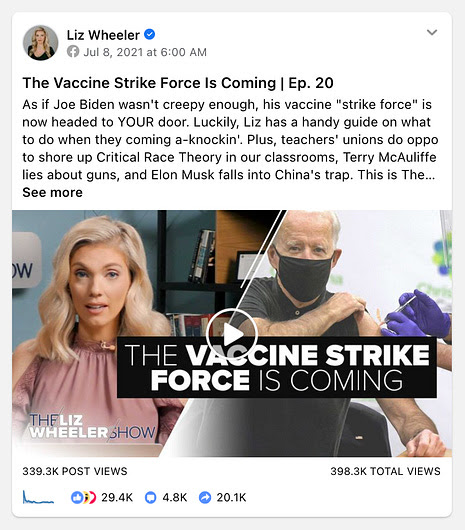Open the Liz Wheeler page name link
Screen dimensions: 465x530
pyautogui.click(x=103, y=35)
